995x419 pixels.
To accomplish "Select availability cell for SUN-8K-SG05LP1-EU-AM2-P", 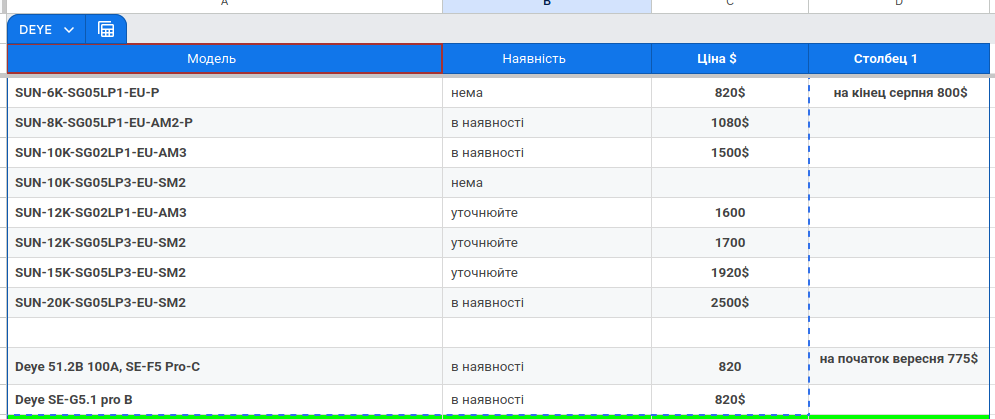I will tap(547, 123).
